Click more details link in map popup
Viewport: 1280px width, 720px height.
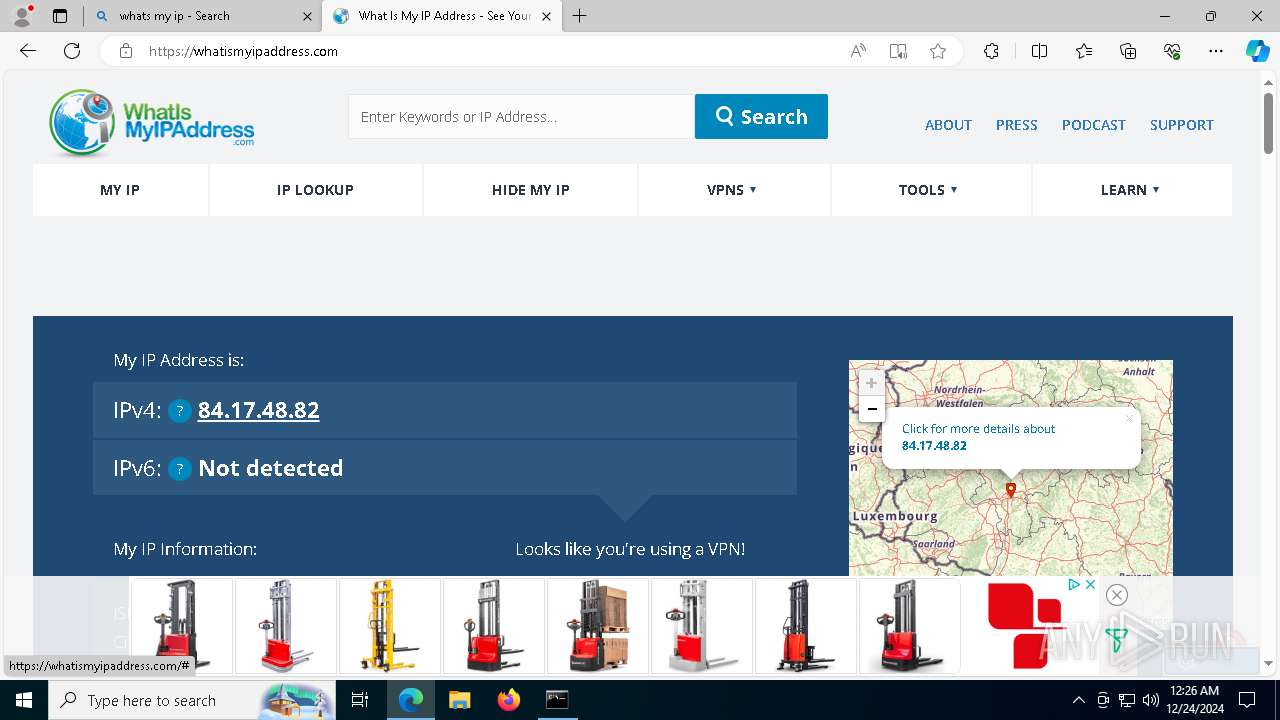[978, 437]
